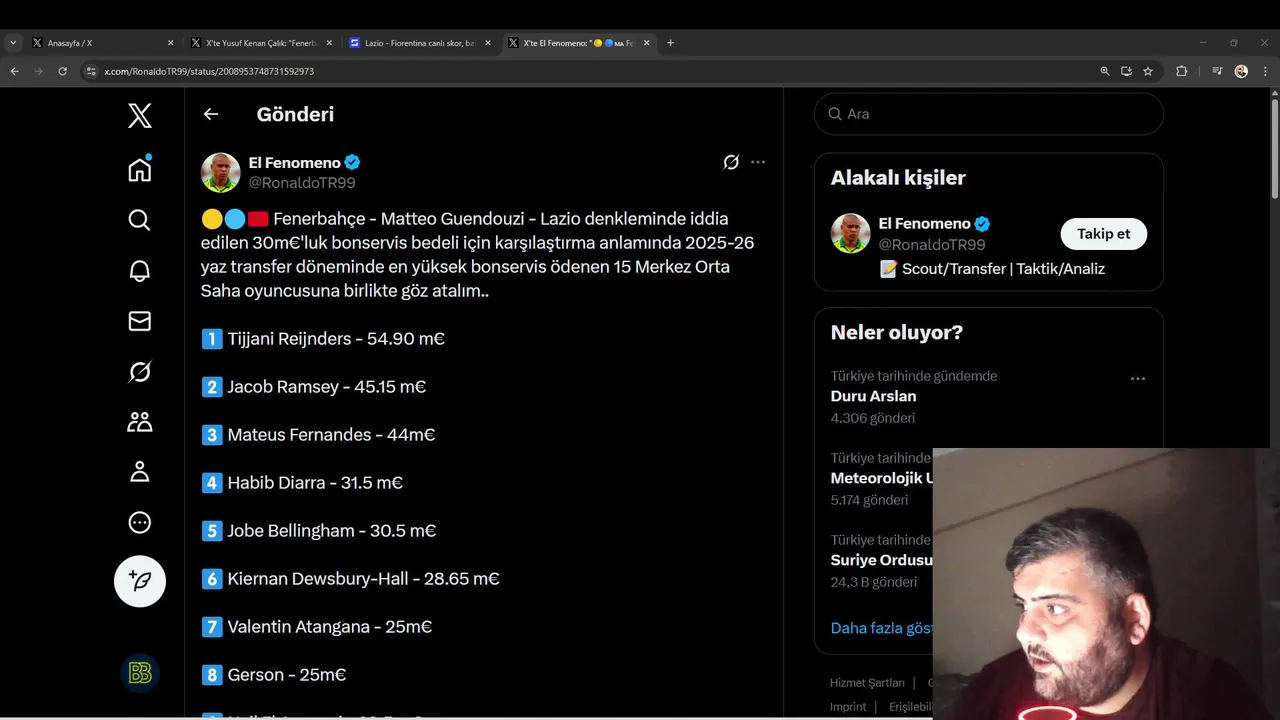The width and height of the screenshot is (1280, 720).
Task: Click the page vertical scrollbar
Action: click(1275, 150)
